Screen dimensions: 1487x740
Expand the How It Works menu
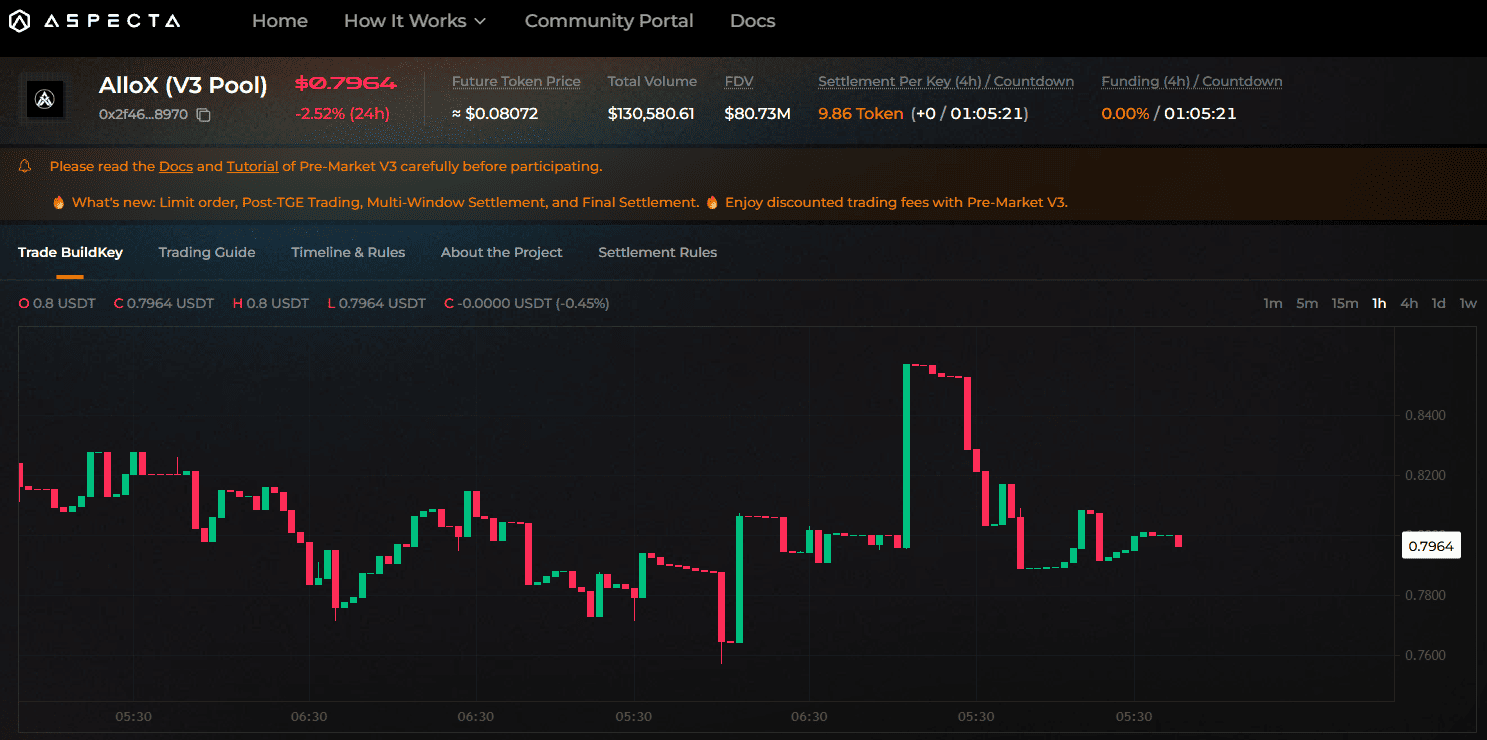coord(414,21)
